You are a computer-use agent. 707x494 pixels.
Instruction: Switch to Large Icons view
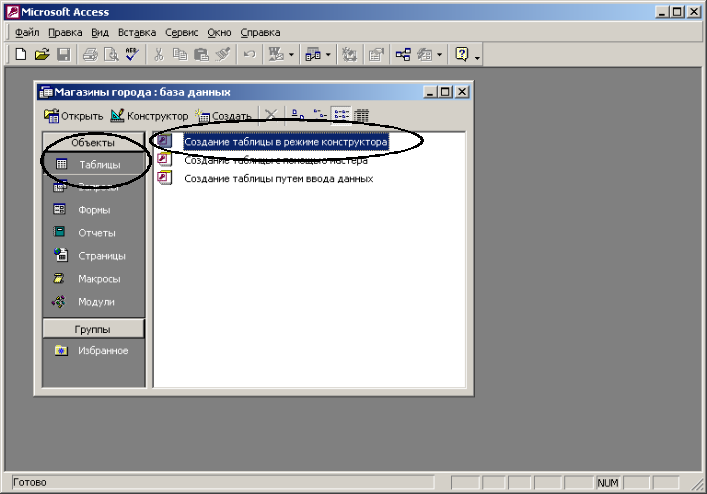pyautogui.click(x=298, y=115)
